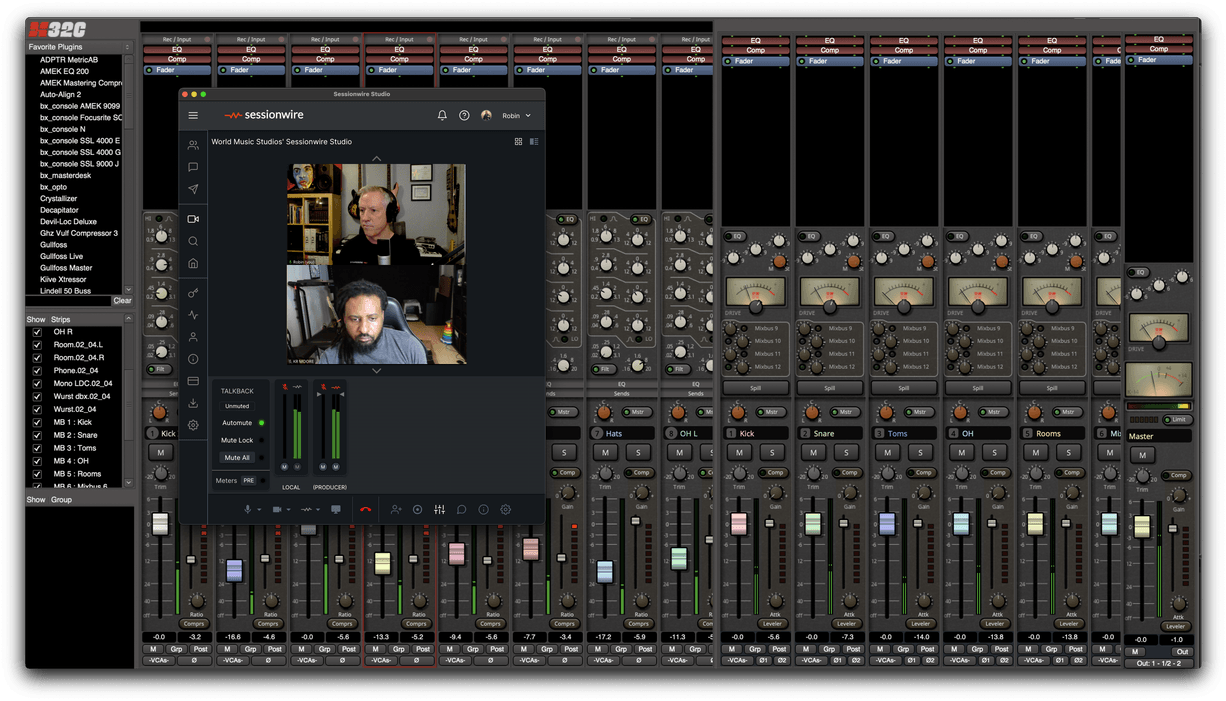Collapse the video feed with the up chevron
1226x701 pixels.
pos(376,157)
